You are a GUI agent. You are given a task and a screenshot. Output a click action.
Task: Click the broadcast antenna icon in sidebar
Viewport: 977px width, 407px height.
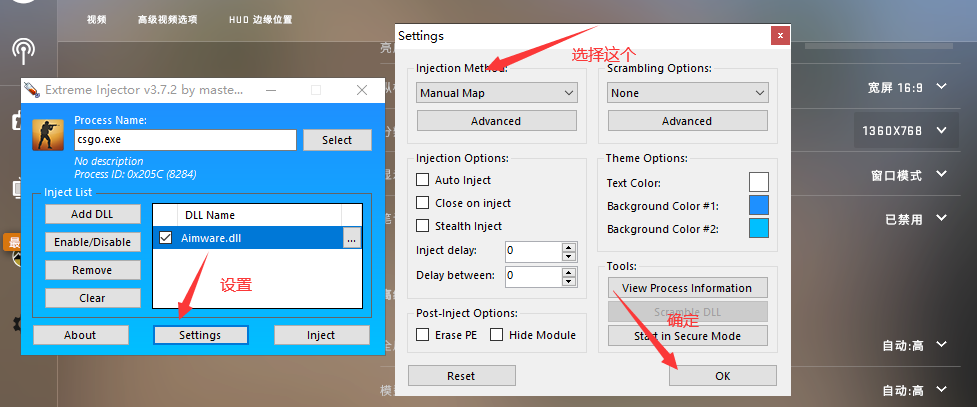(24, 51)
